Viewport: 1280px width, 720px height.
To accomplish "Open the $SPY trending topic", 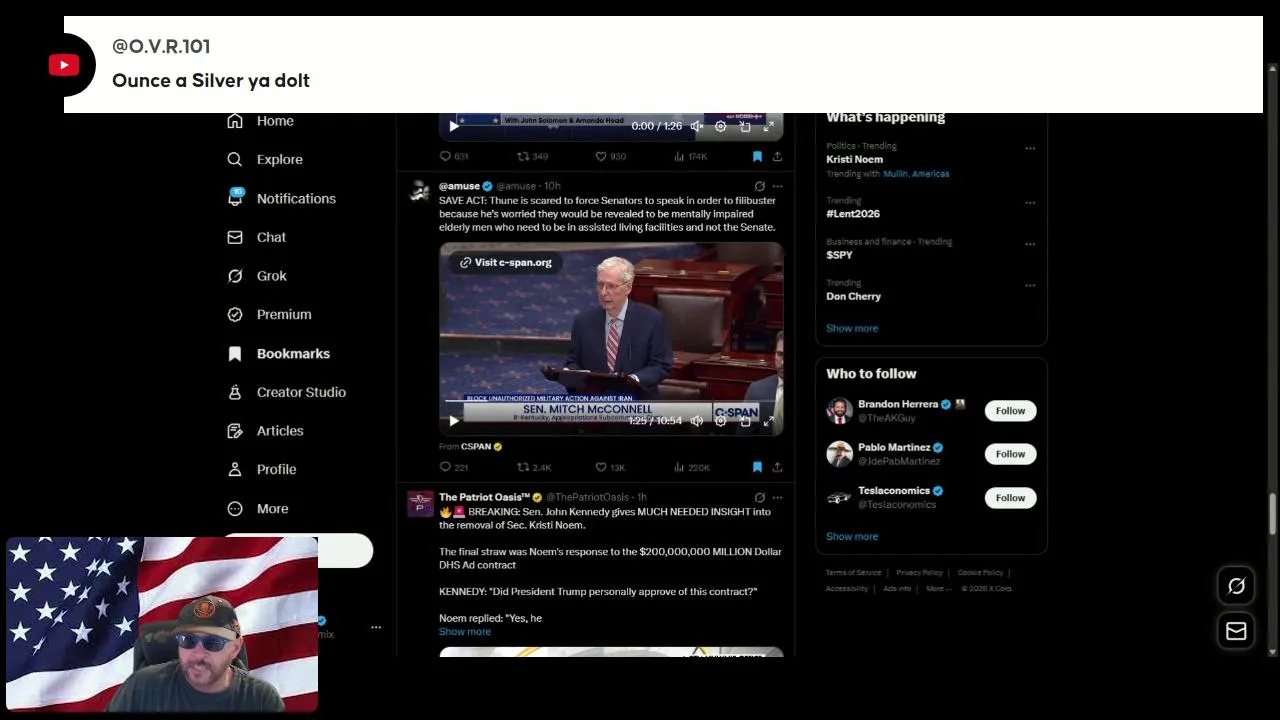I will (x=839, y=255).
